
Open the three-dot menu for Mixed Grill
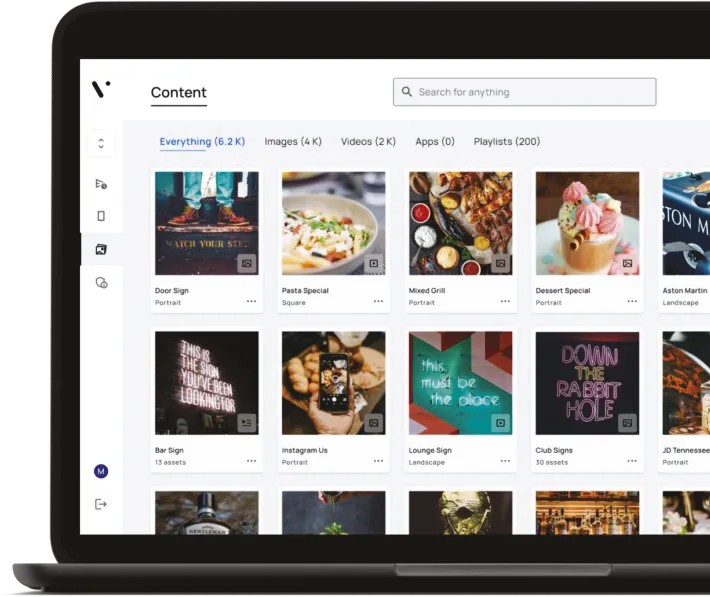[x=506, y=301]
